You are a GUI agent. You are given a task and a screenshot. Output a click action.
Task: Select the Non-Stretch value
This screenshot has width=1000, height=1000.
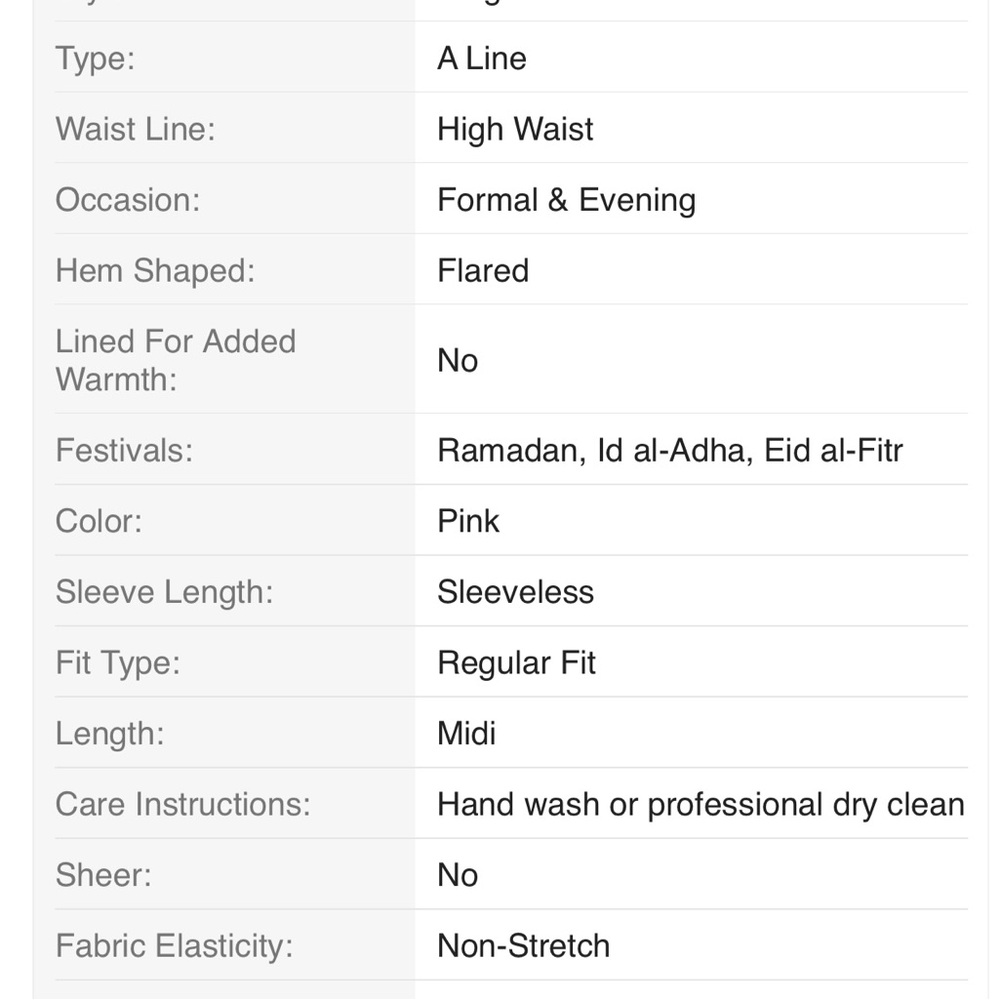tap(523, 946)
